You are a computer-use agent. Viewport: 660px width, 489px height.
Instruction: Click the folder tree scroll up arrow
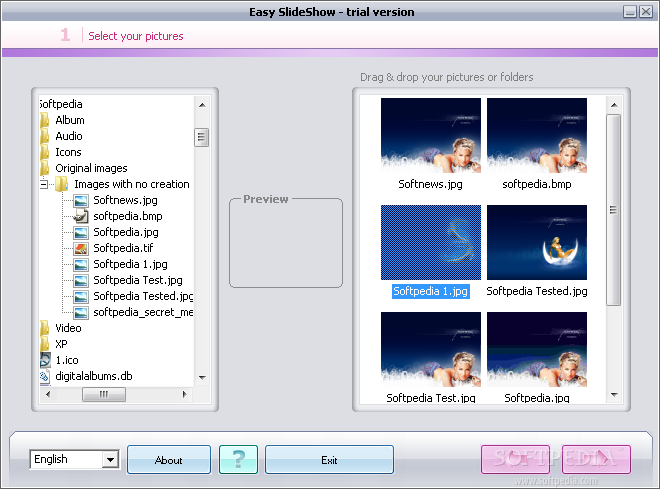click(202, 105)
